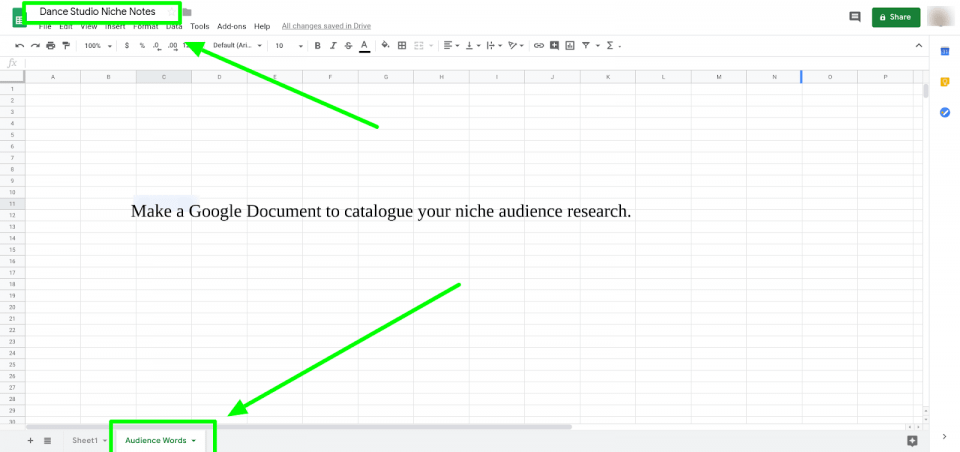Image resolution: width=960 pixels, height=452 pixels.
Task: Open the comments history icon
Action: point(854,17)
